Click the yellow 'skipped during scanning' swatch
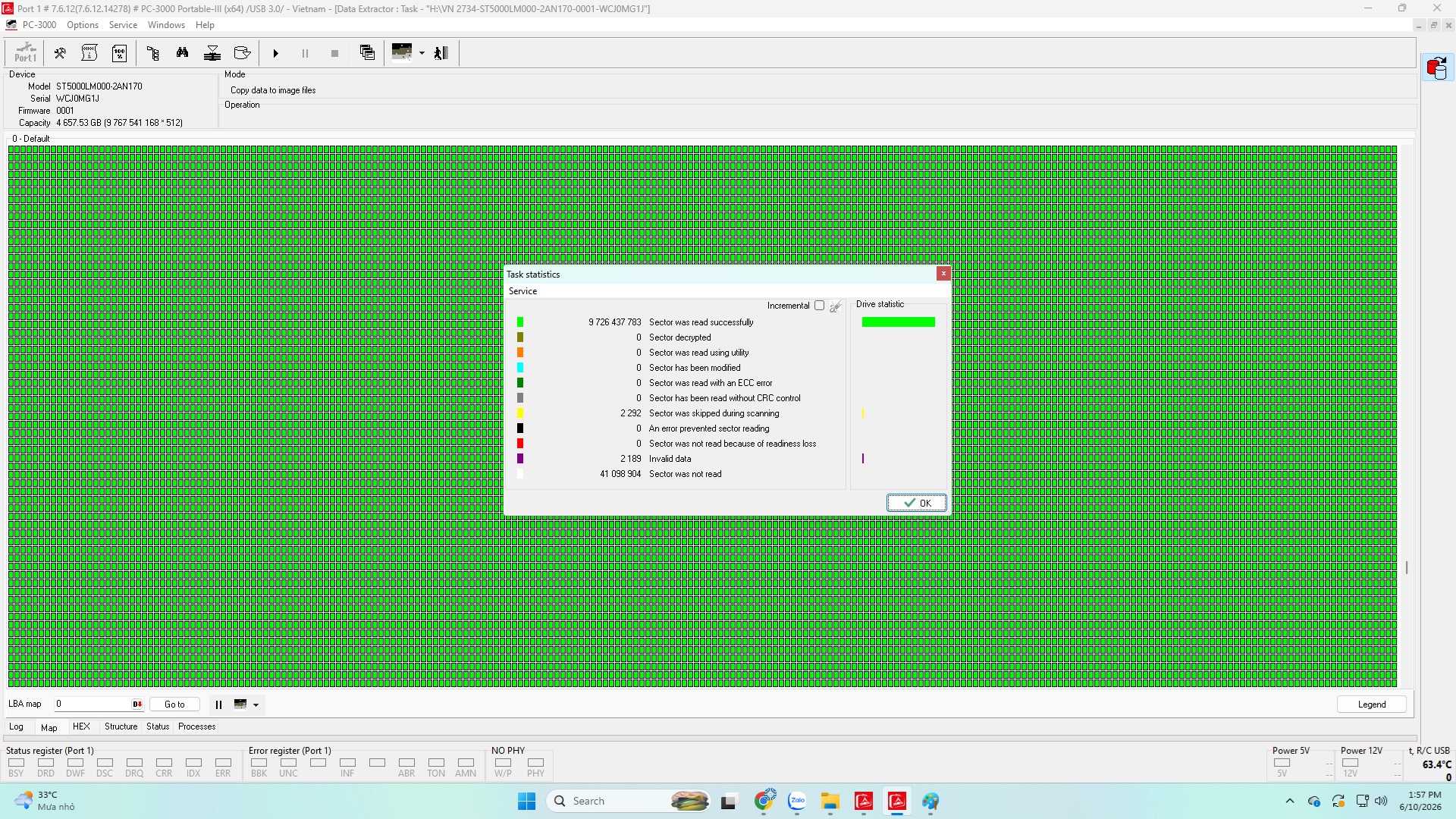Image resolution: width=1456 pixels, height=819 pixels. [520, 413]
